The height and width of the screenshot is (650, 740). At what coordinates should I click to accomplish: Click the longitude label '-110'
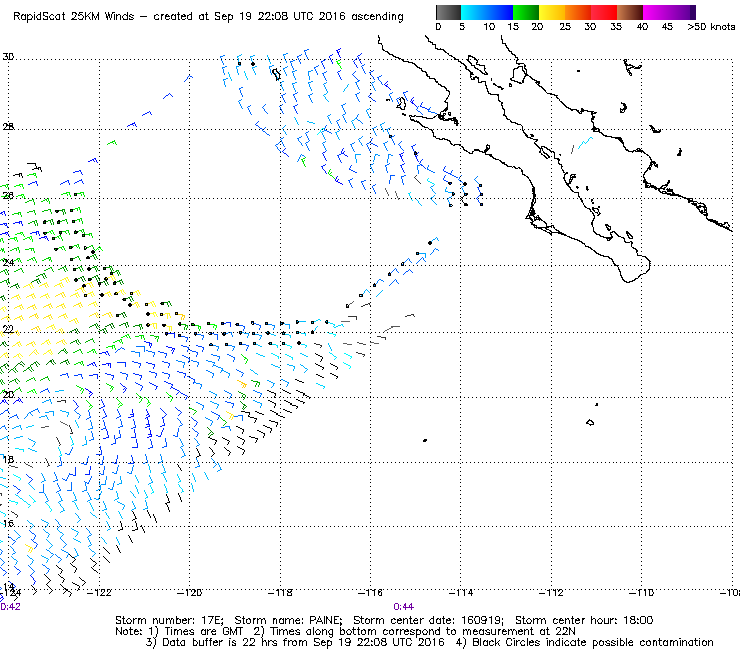click(641, 593)
